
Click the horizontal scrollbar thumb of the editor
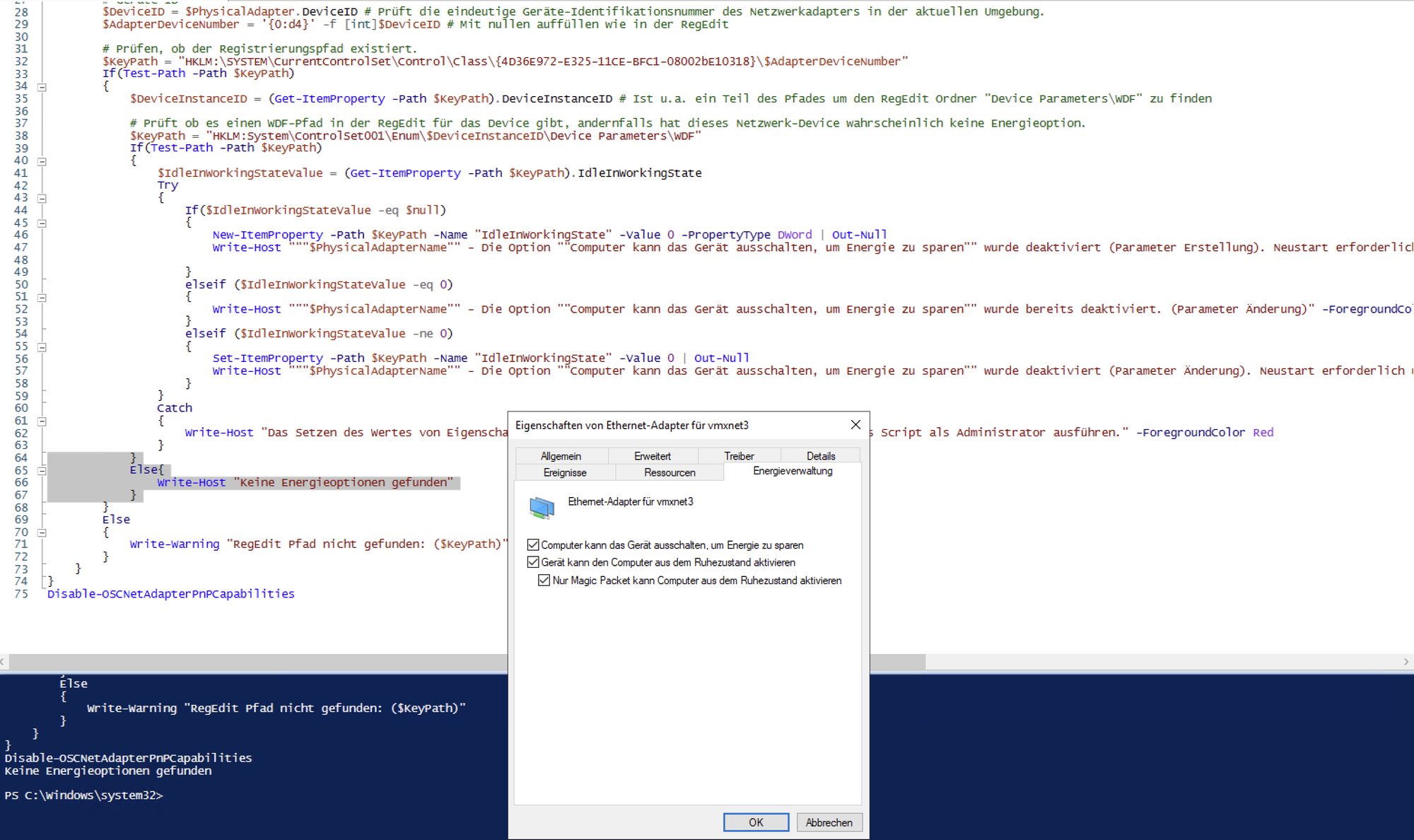(x=467, y=662)
